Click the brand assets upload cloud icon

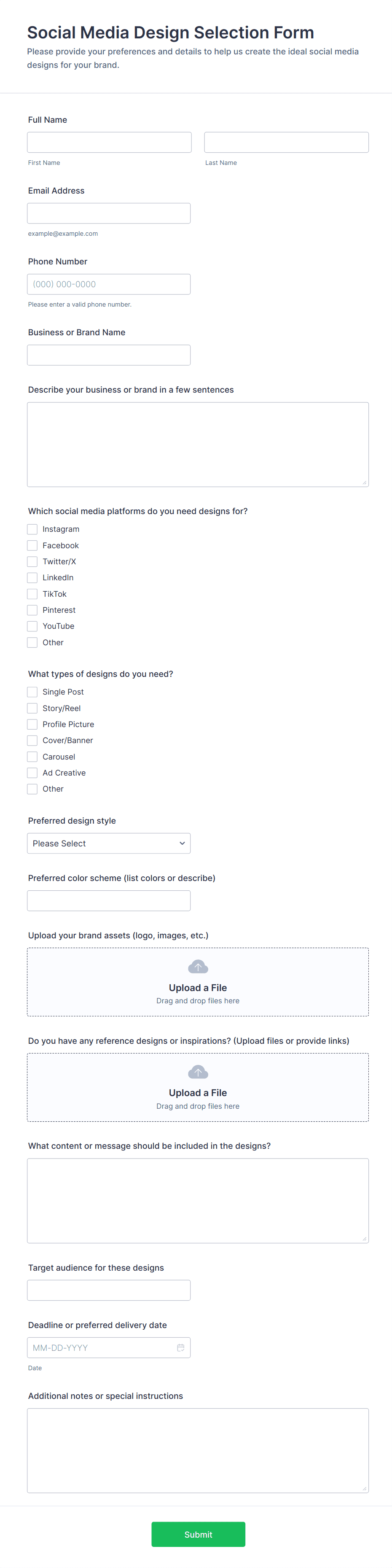pos(198,967)
